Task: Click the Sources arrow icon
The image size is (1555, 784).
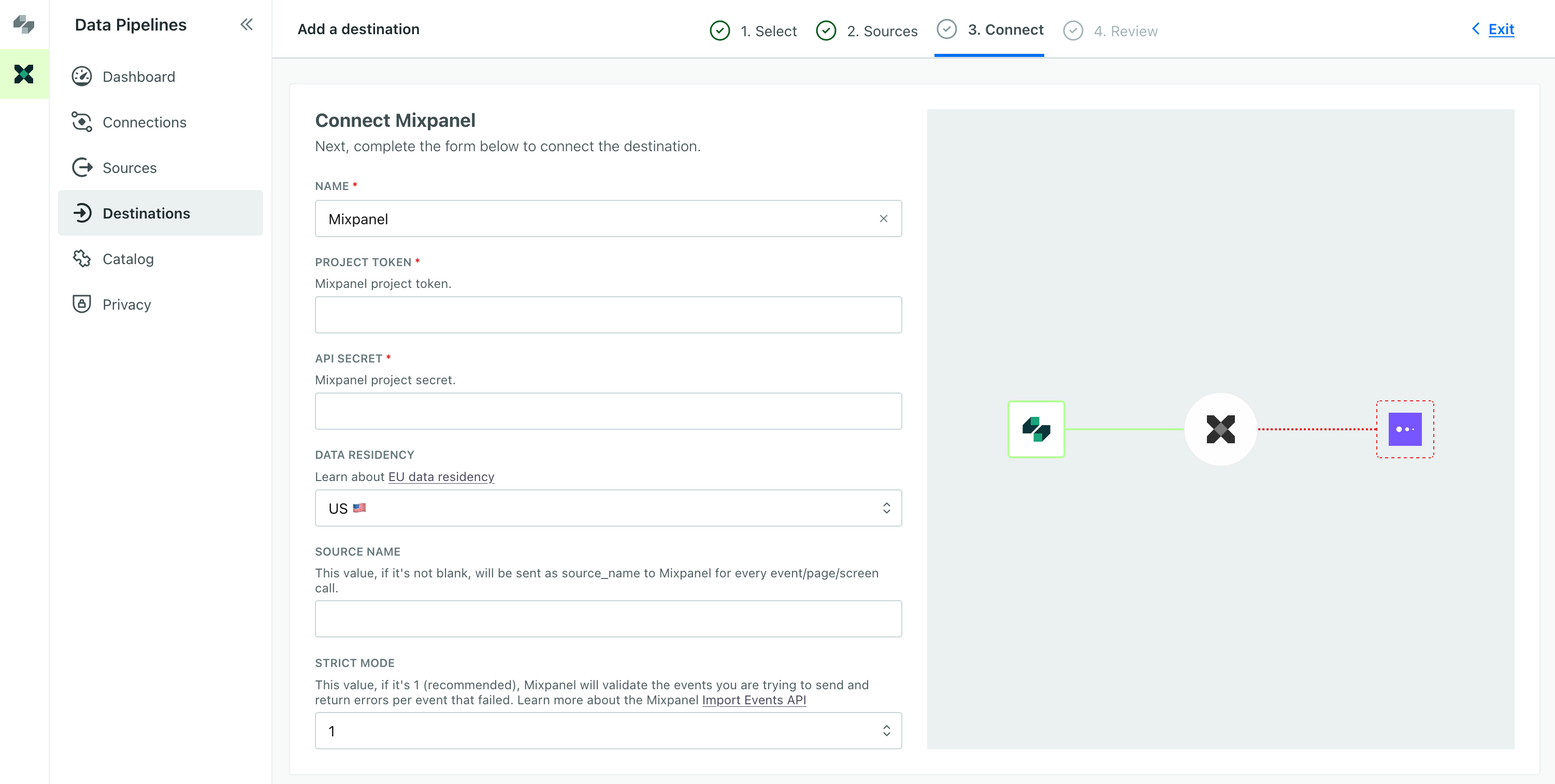Action: point(81,168)
